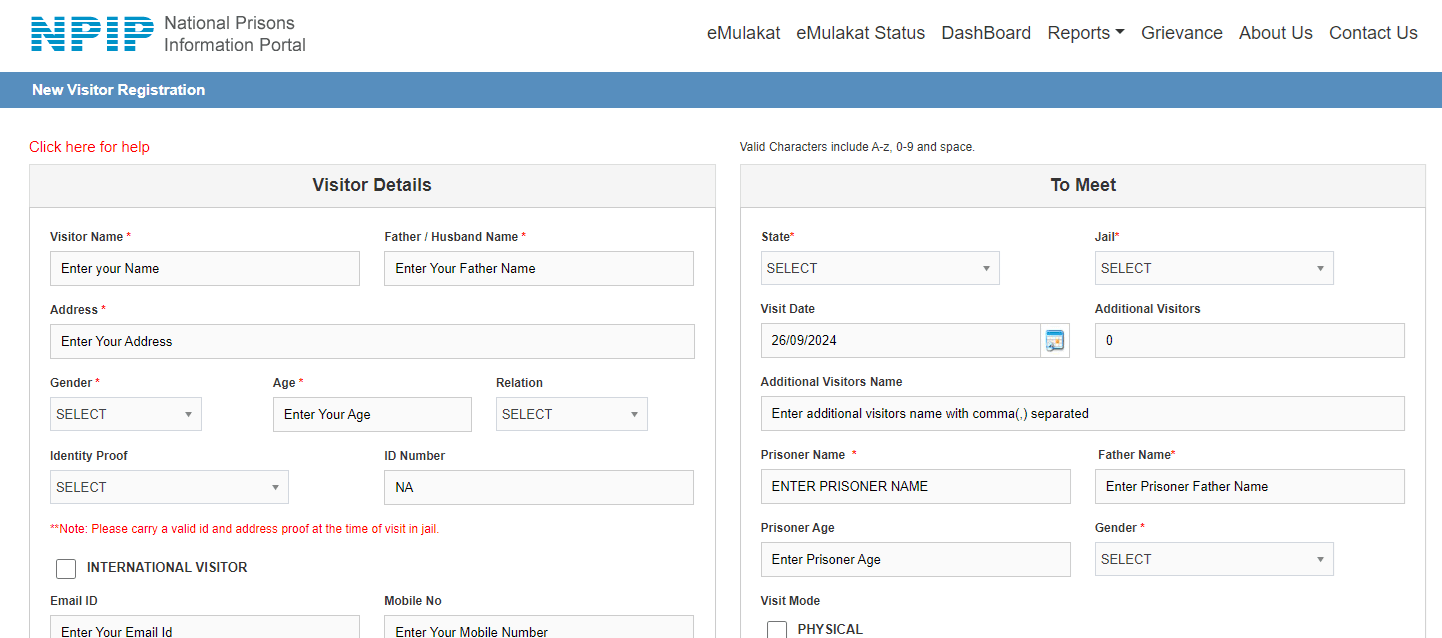Open the Grievance page

coord(1181,33)
